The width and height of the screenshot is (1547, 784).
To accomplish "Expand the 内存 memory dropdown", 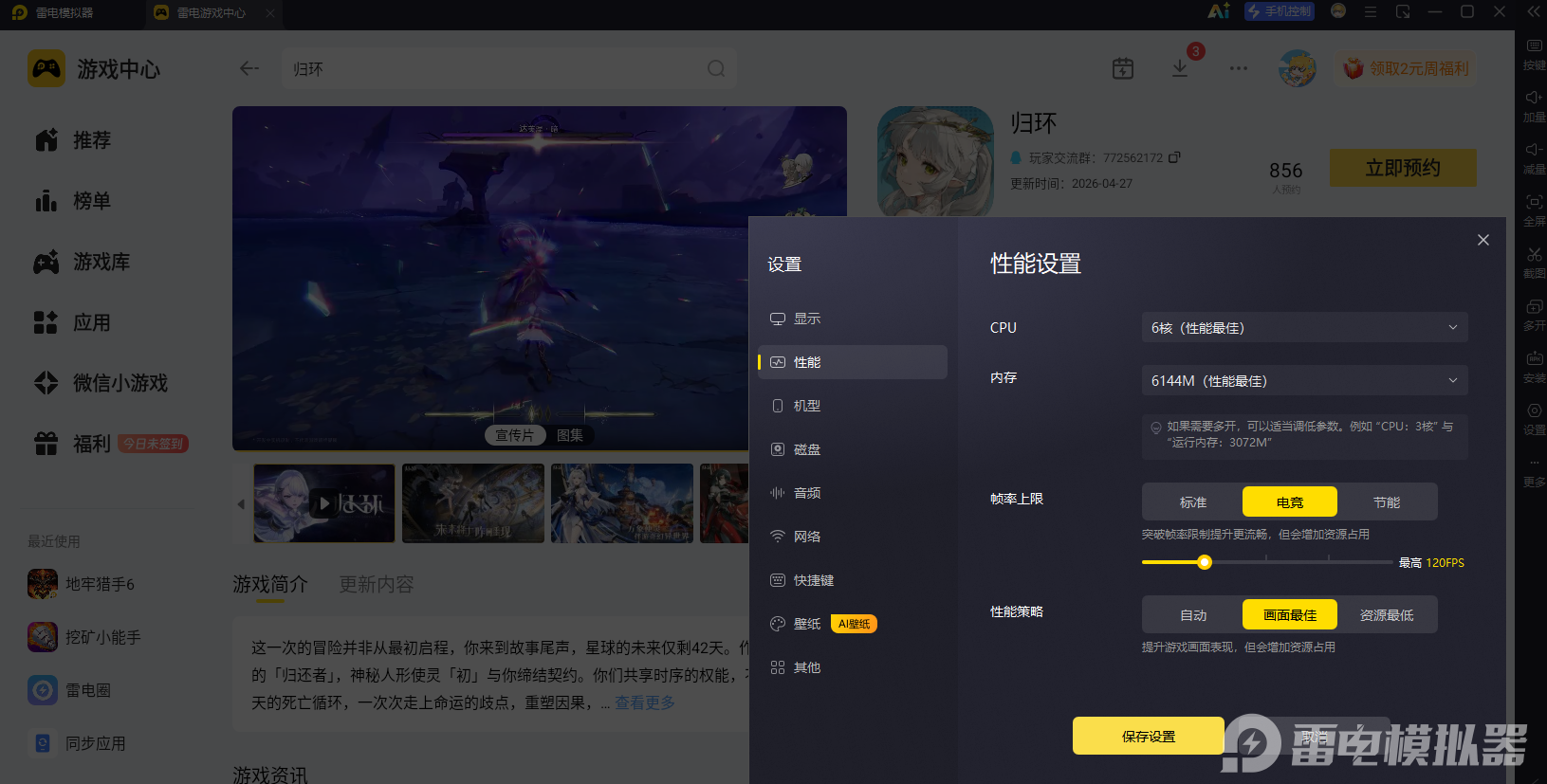I will tap(1305, 380).
